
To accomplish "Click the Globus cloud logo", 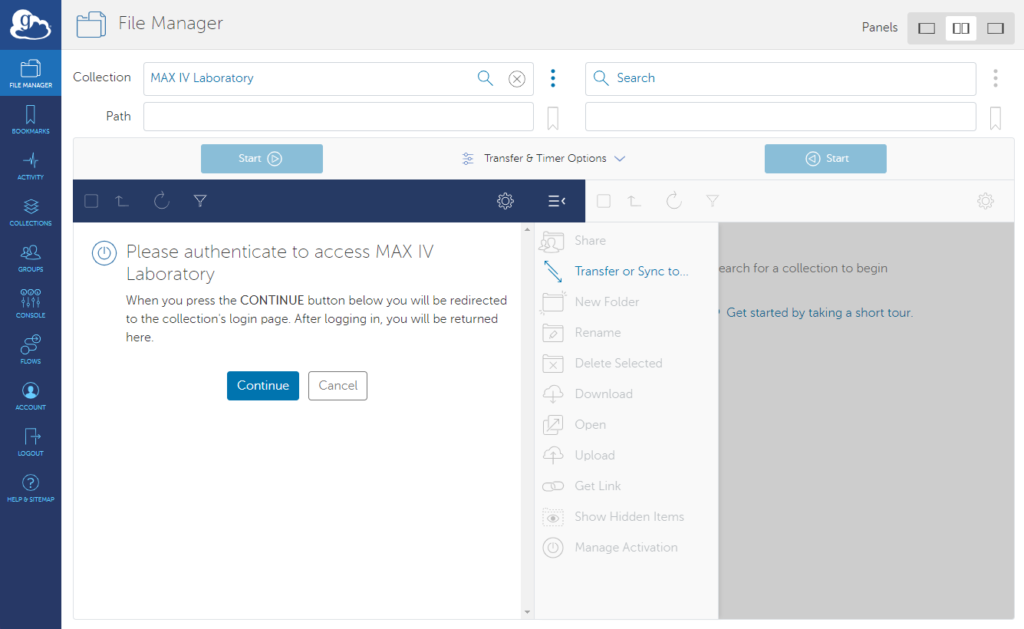I will pyautogui.click(x=30, y=25).
